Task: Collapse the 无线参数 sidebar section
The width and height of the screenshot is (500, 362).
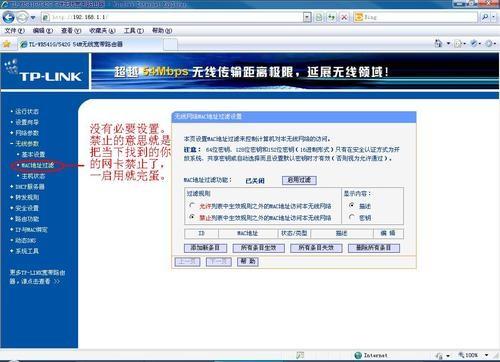Action: click(x=27, y=144)
